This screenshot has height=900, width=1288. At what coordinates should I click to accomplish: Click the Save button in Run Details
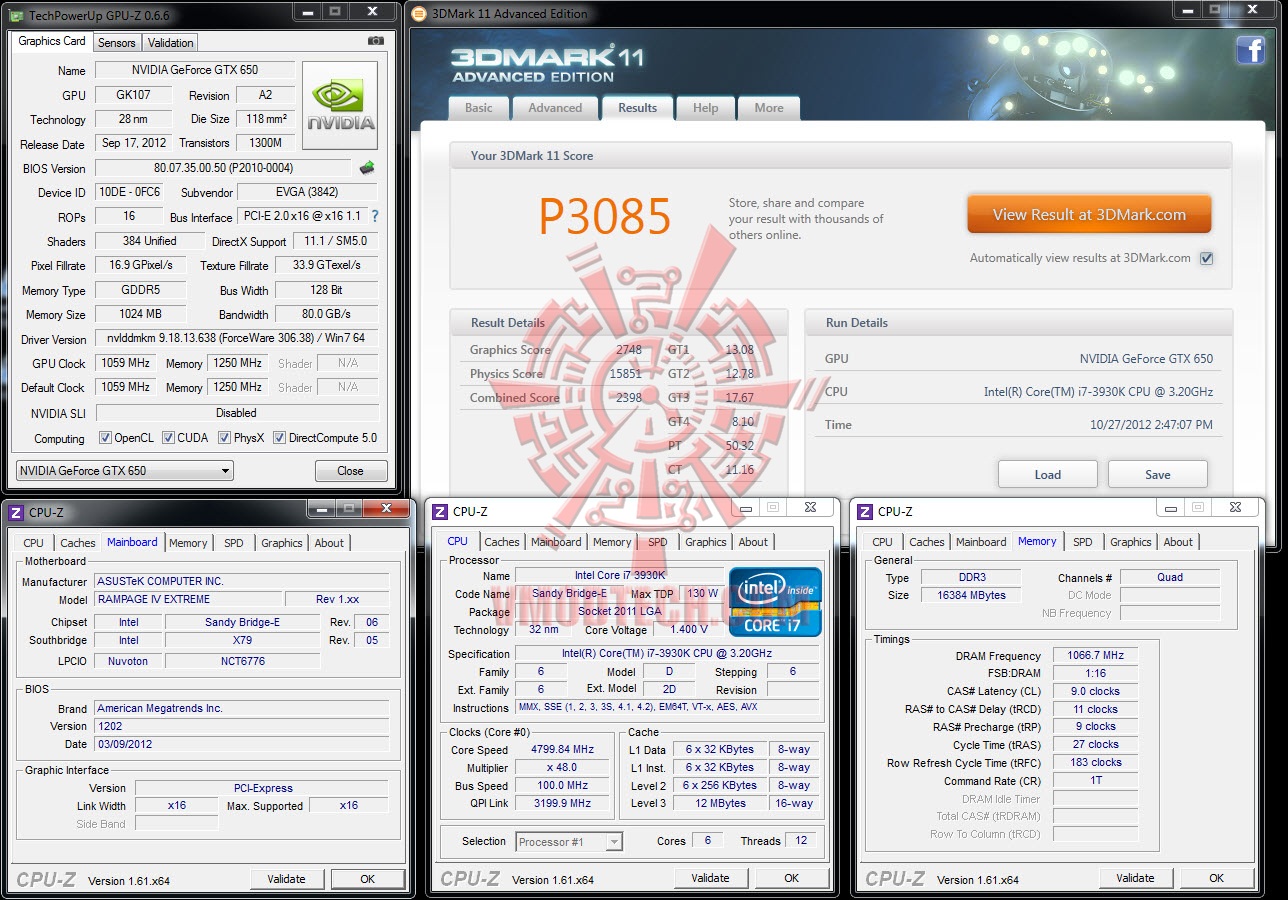1158,474
